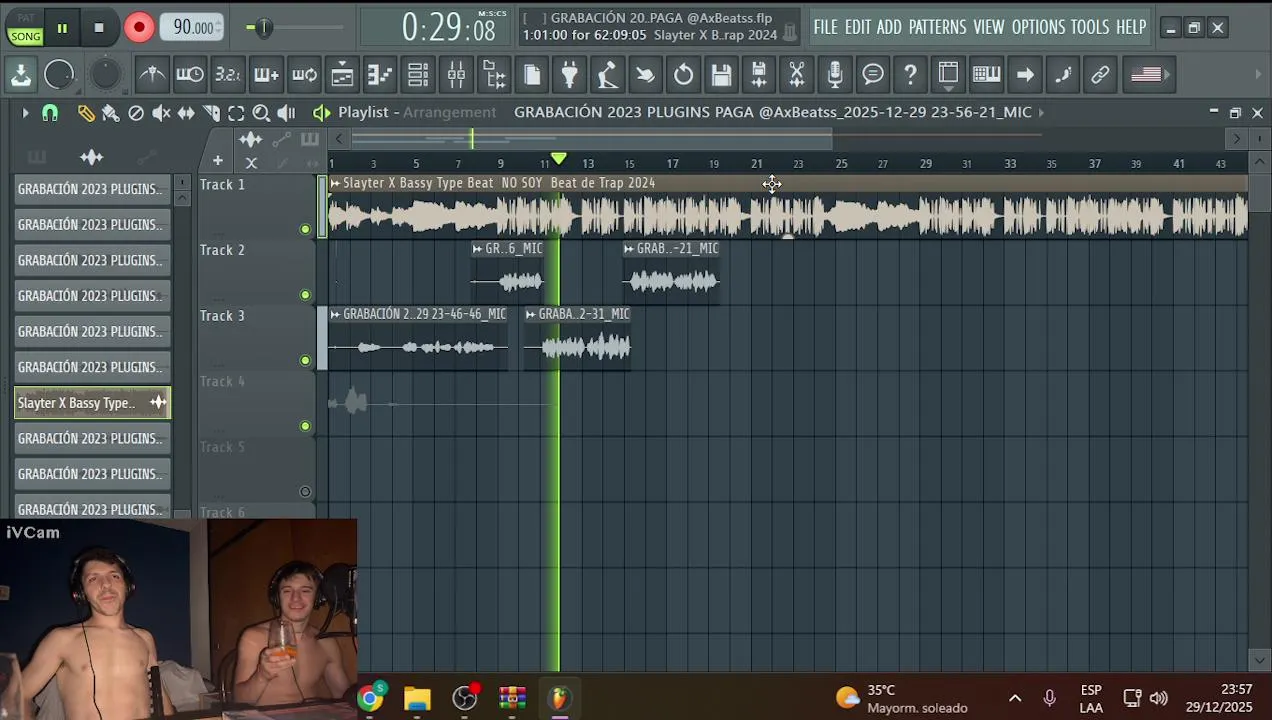Open the plugin picker plug icon
Screen dimensions: 1272x720
click(570, 74)
